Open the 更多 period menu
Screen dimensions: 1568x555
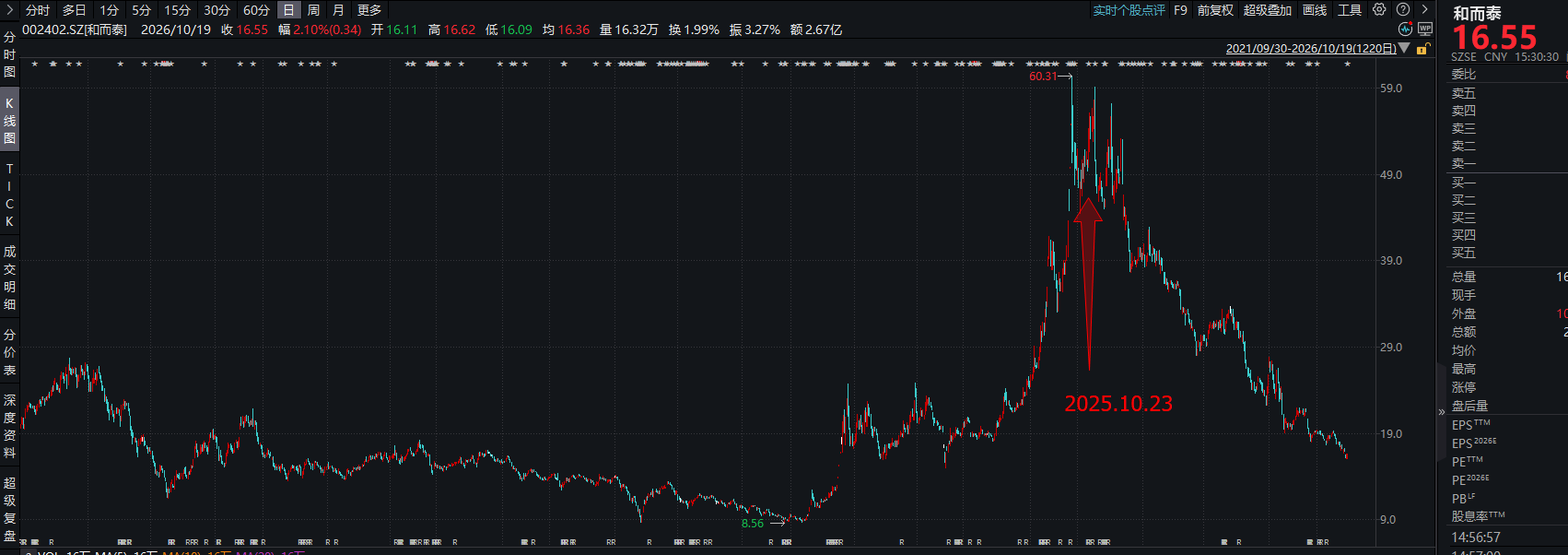369,10
